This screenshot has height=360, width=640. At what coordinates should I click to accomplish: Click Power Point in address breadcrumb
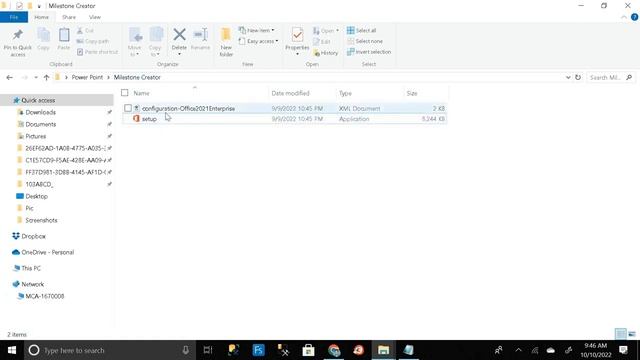(x=87, y=77)
